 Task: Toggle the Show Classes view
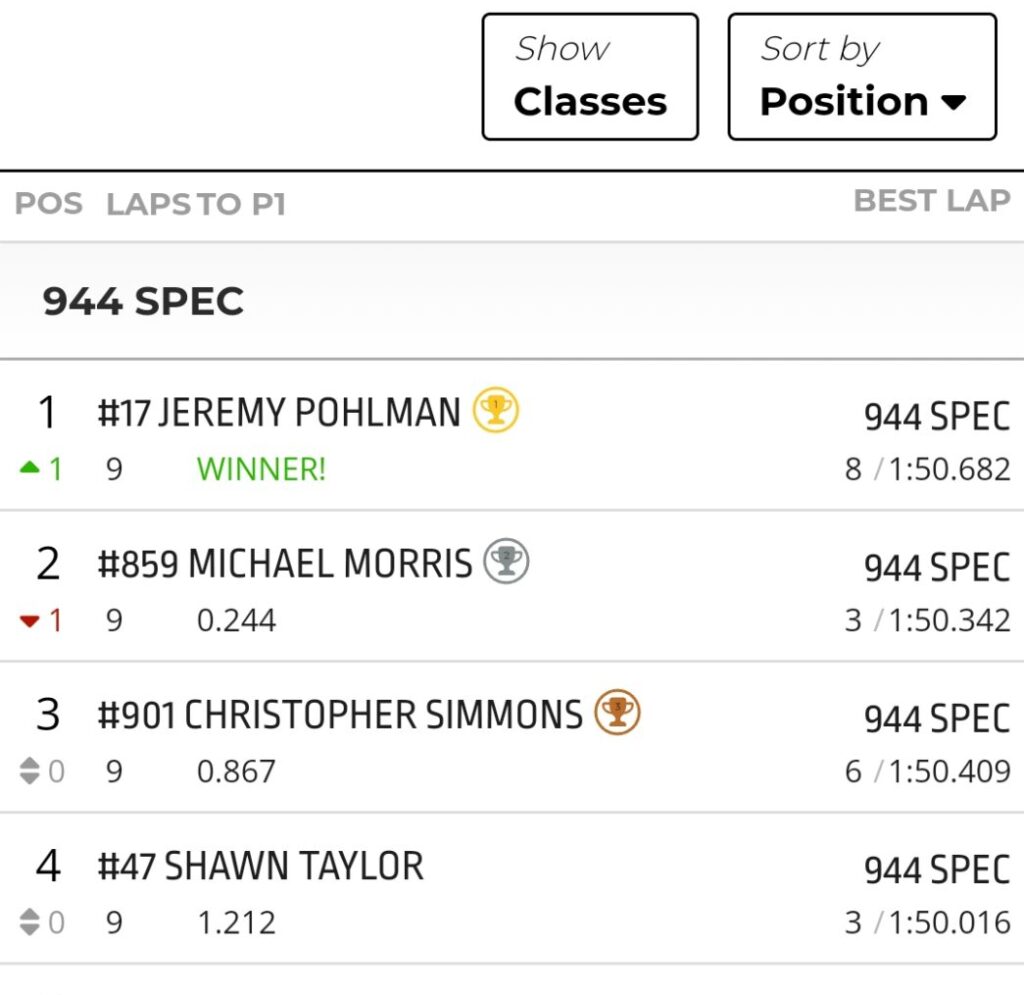coord(589,75)
